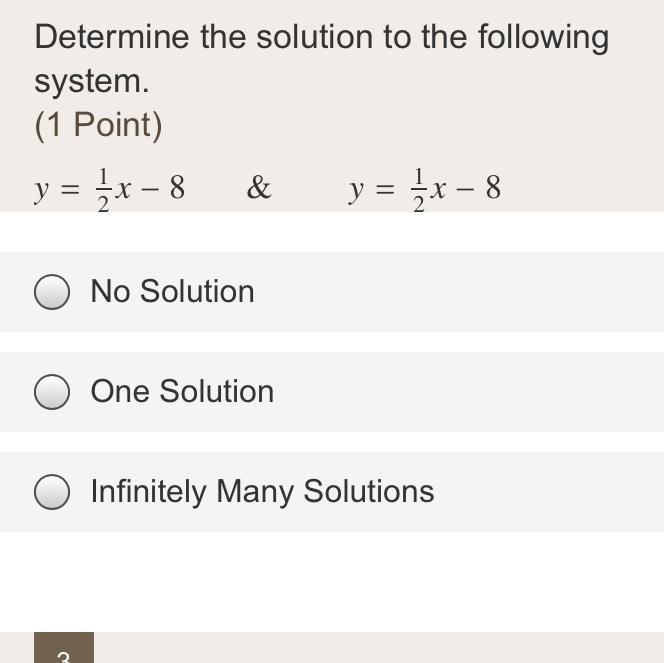Select the Infinitely Many Solutions radio button
Image resolution: width=664 pixels, height=663 pixels.
pyautogui.click(x=52, y=492)
